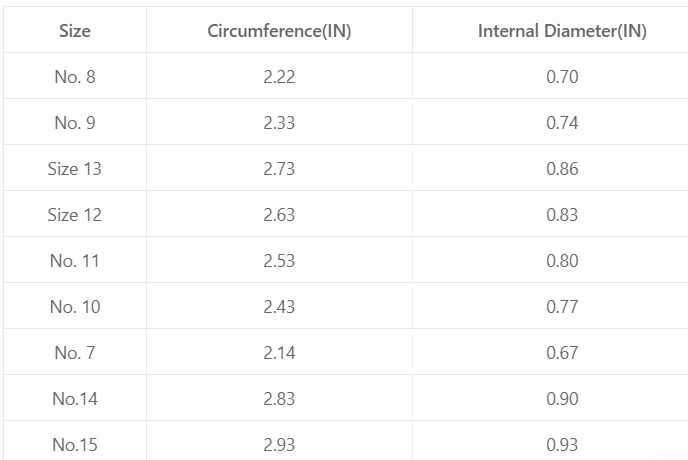Click the No. 11 size cell

point(75,261)
